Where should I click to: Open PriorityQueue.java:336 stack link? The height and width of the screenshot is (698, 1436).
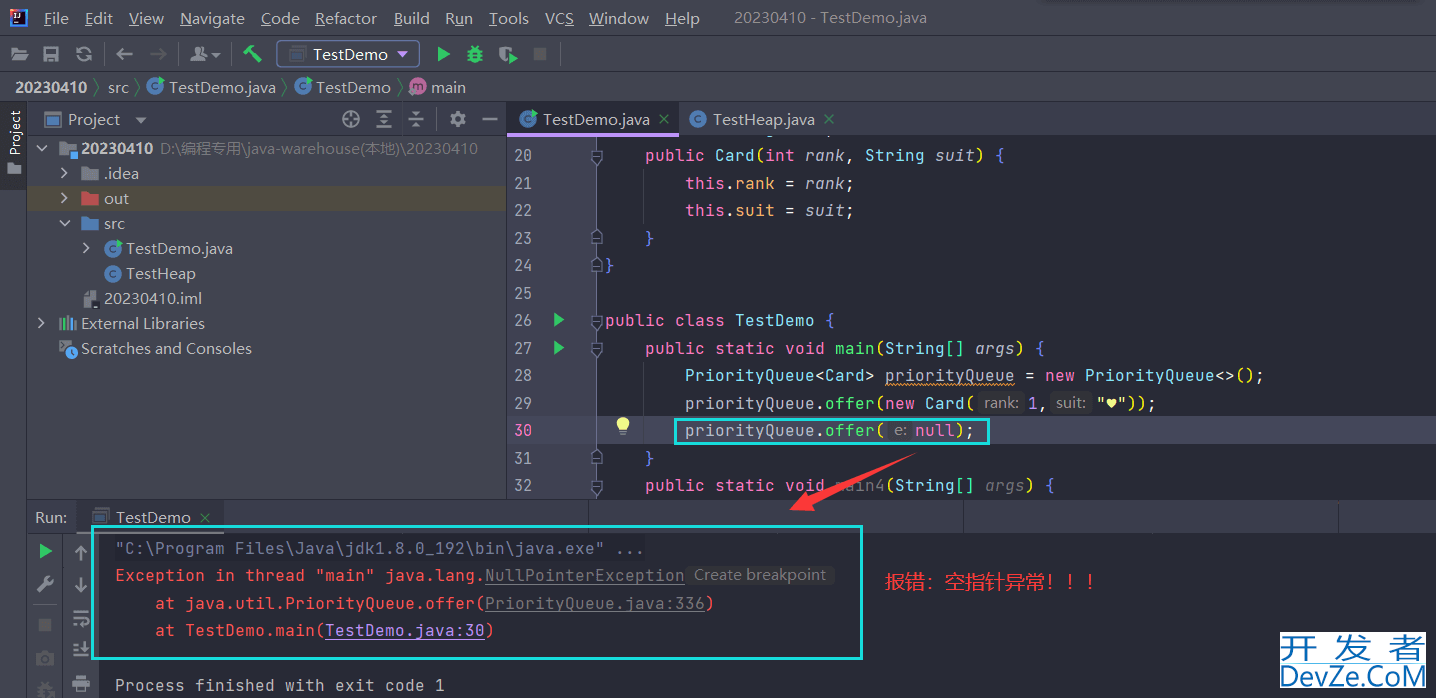coord(595,604)
